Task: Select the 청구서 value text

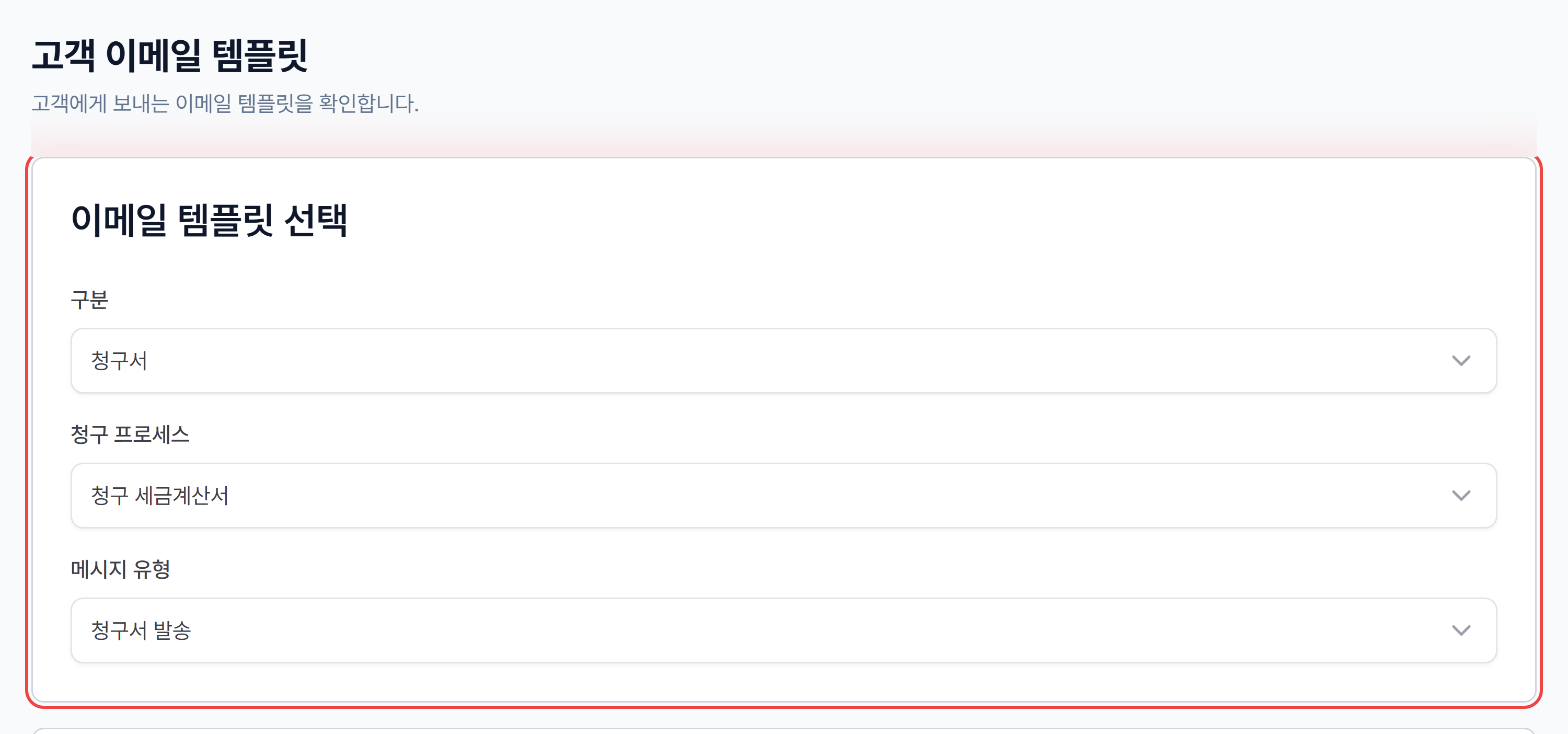Action: coord(119,361)
